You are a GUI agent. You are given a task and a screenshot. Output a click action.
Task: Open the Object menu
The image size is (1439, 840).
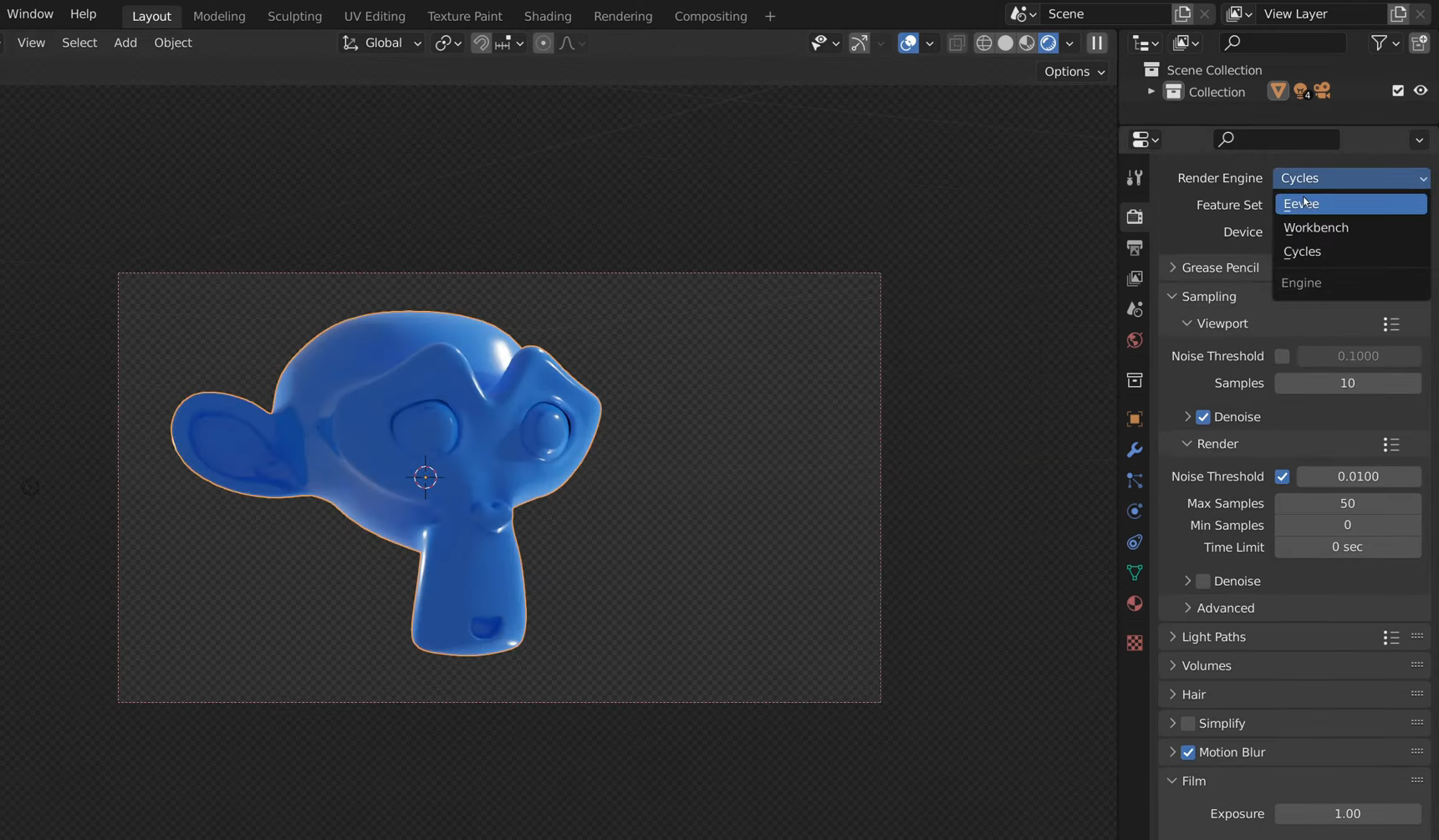pyautogui.click(x=173, y=43)
